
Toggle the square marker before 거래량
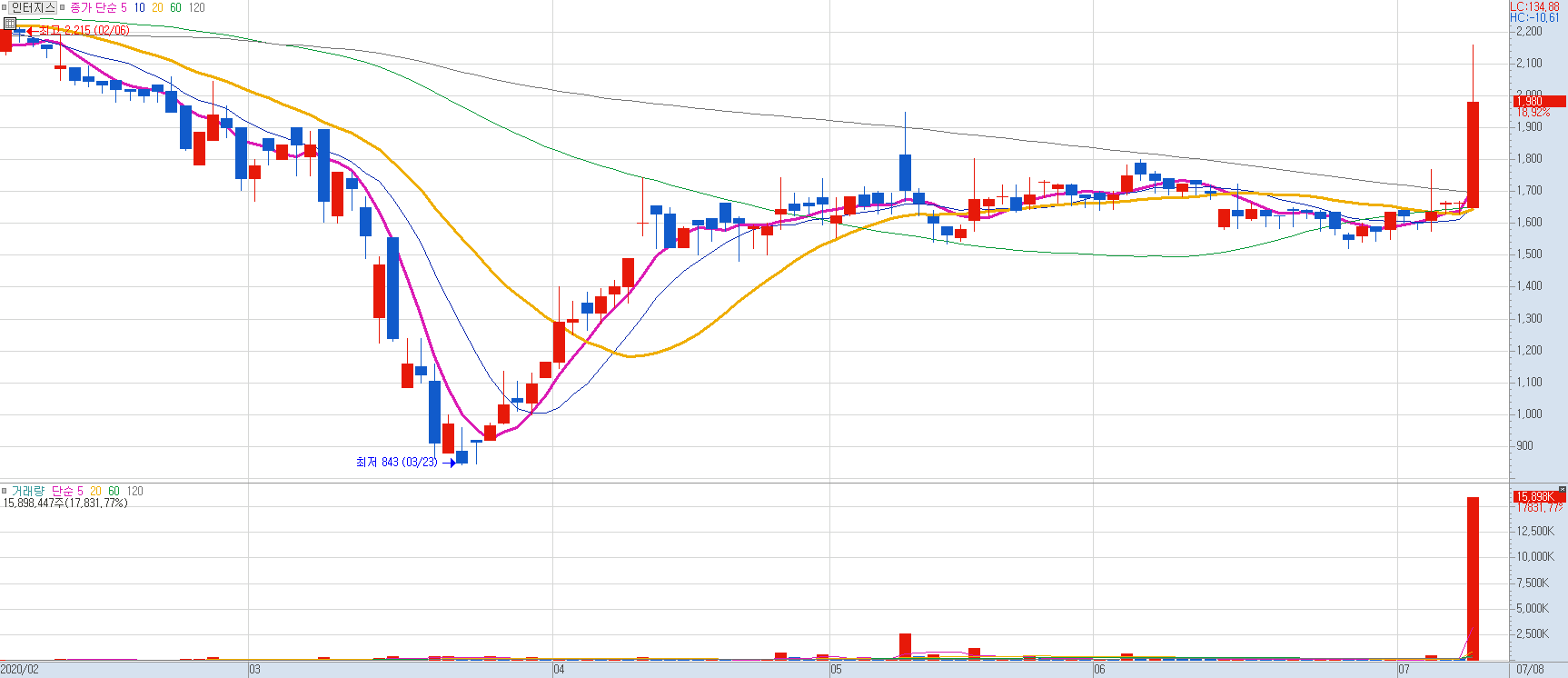tap(5, 491)
